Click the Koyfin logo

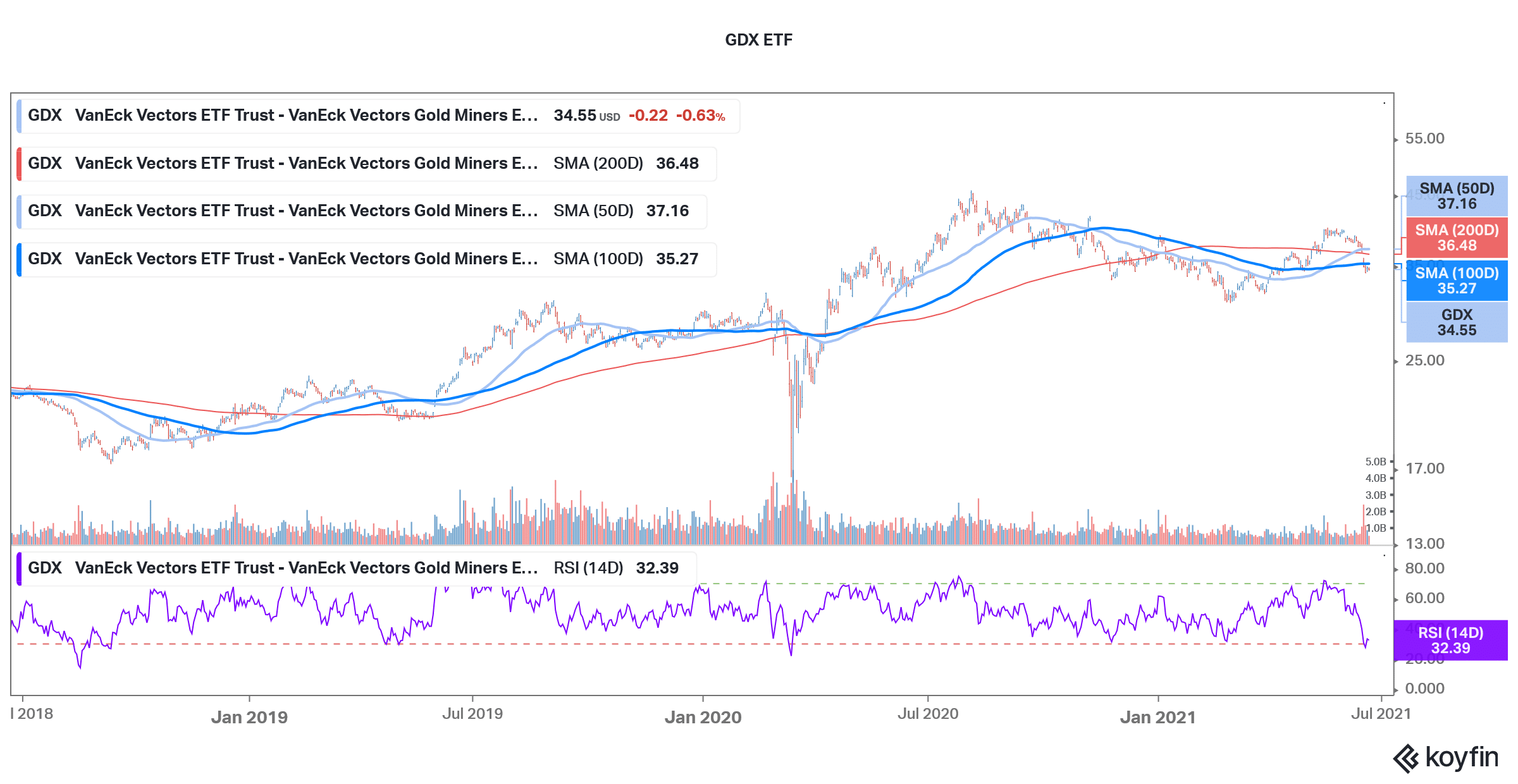point(1446,757)
